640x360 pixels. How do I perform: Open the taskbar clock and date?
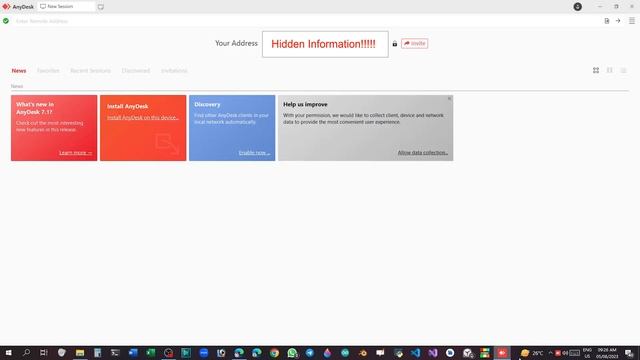tap(607, 353)
